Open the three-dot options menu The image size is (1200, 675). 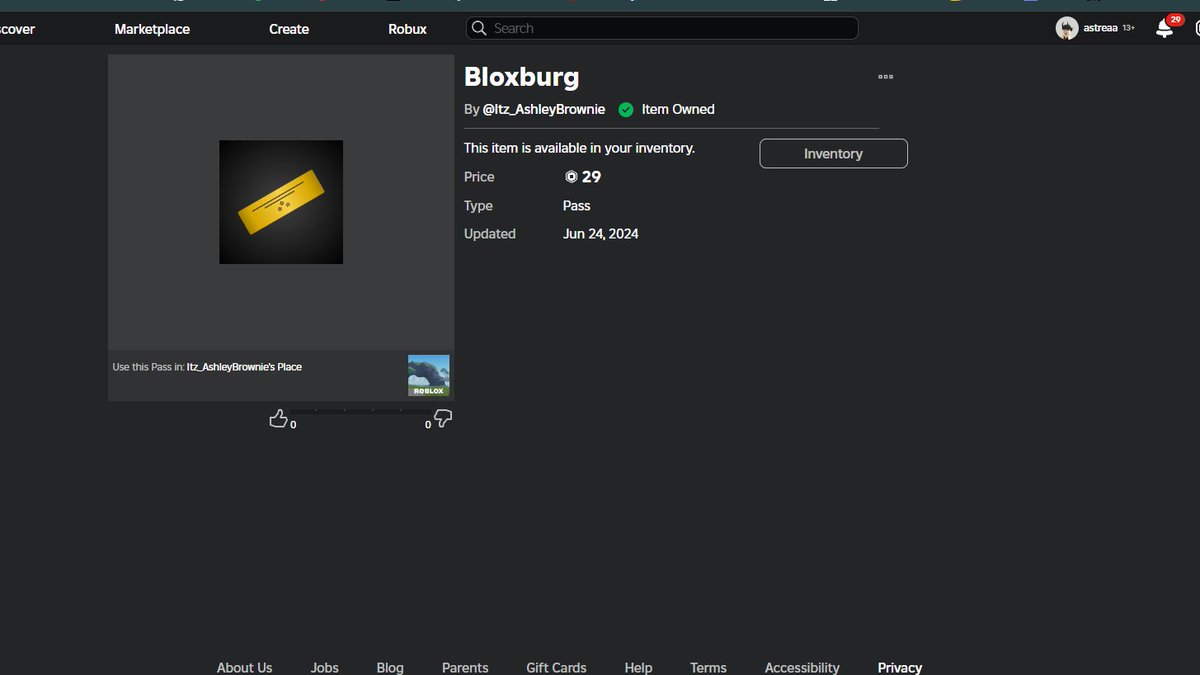(885, 76)
